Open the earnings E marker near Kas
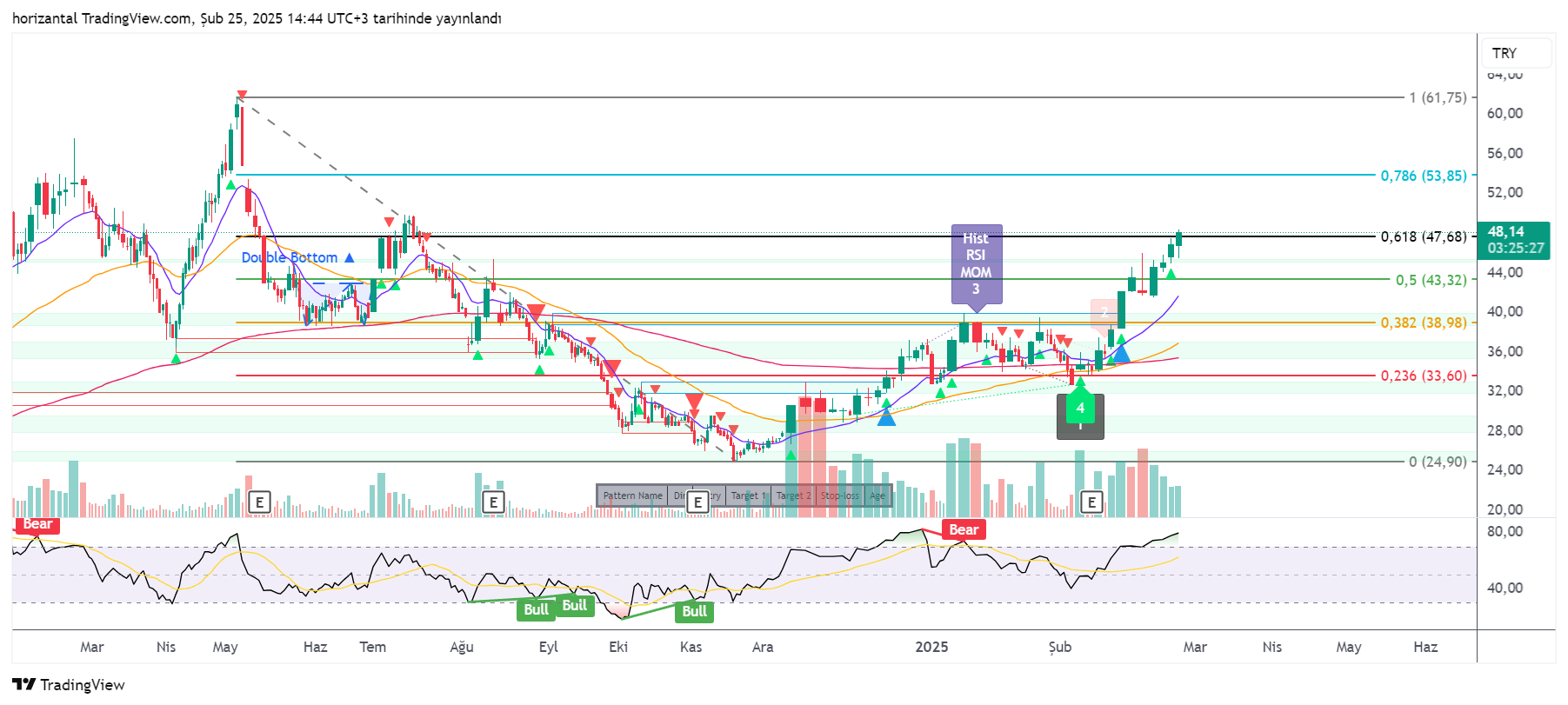1568x705 pixels. pos(697,502)
